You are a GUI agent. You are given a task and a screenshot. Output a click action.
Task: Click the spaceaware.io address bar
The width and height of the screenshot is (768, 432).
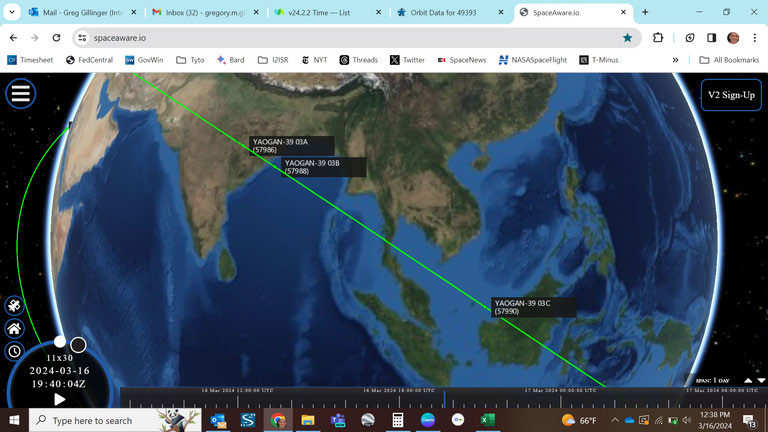pos(357,38)
